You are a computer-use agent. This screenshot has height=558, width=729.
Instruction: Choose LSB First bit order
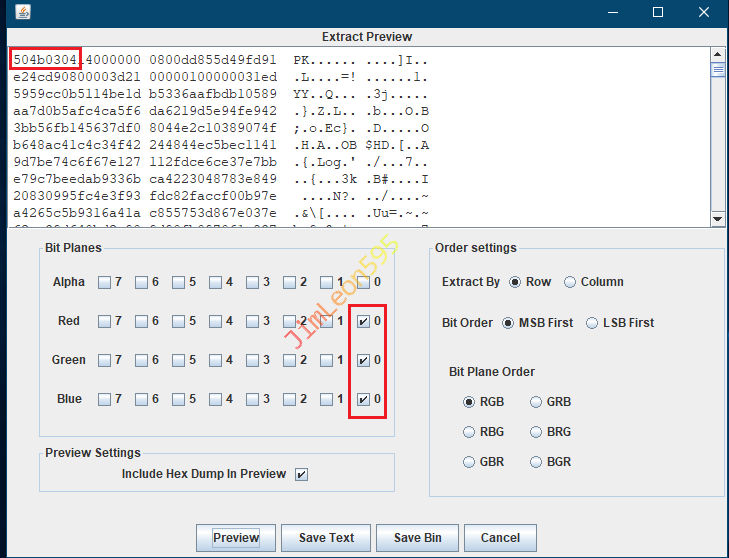593,323
